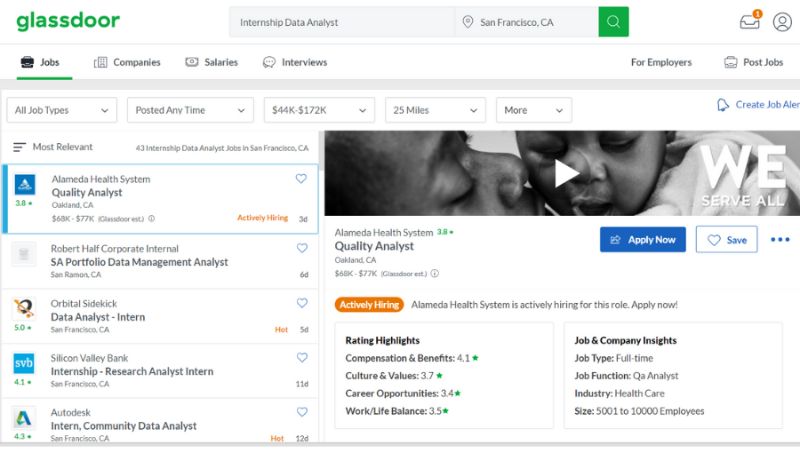Image resolution: width=800 pixels, height=450 pixels.
Task: Click the Rating Highlights heading
Action: point(382,340)
